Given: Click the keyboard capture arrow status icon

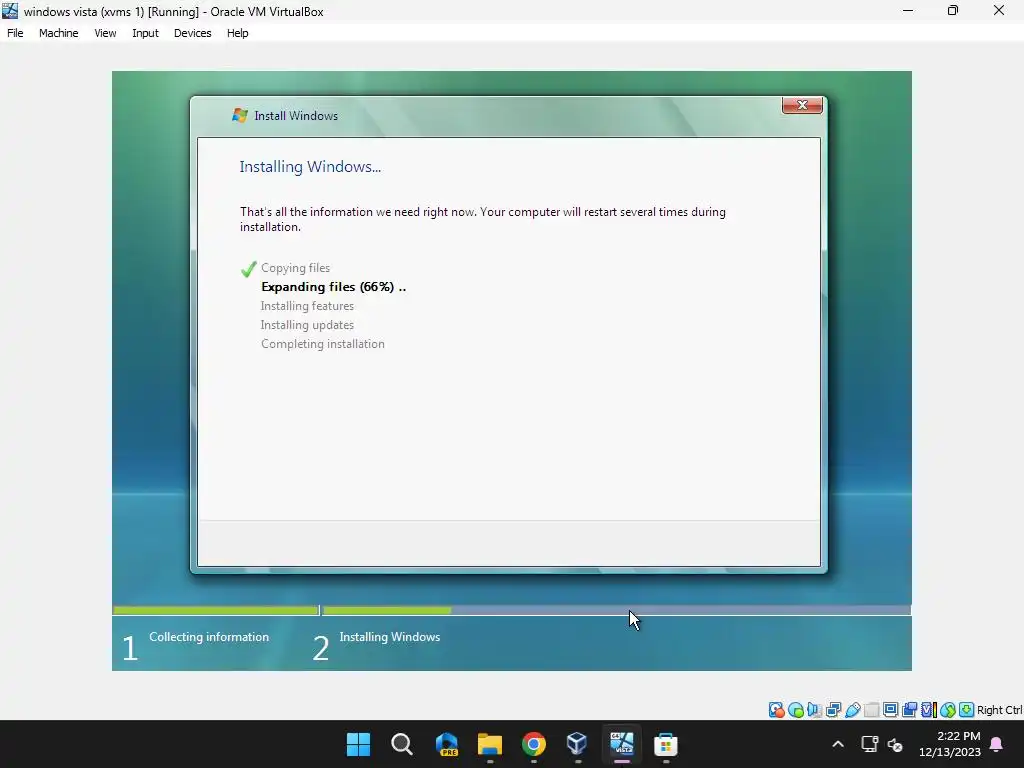Looking at the screenshot, I should coord(967,710).
